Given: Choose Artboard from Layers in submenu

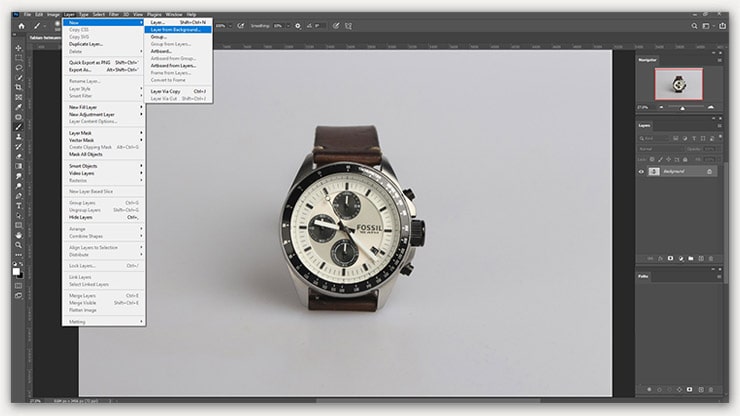Looking at the screenshot, I should tap(178, 66).
